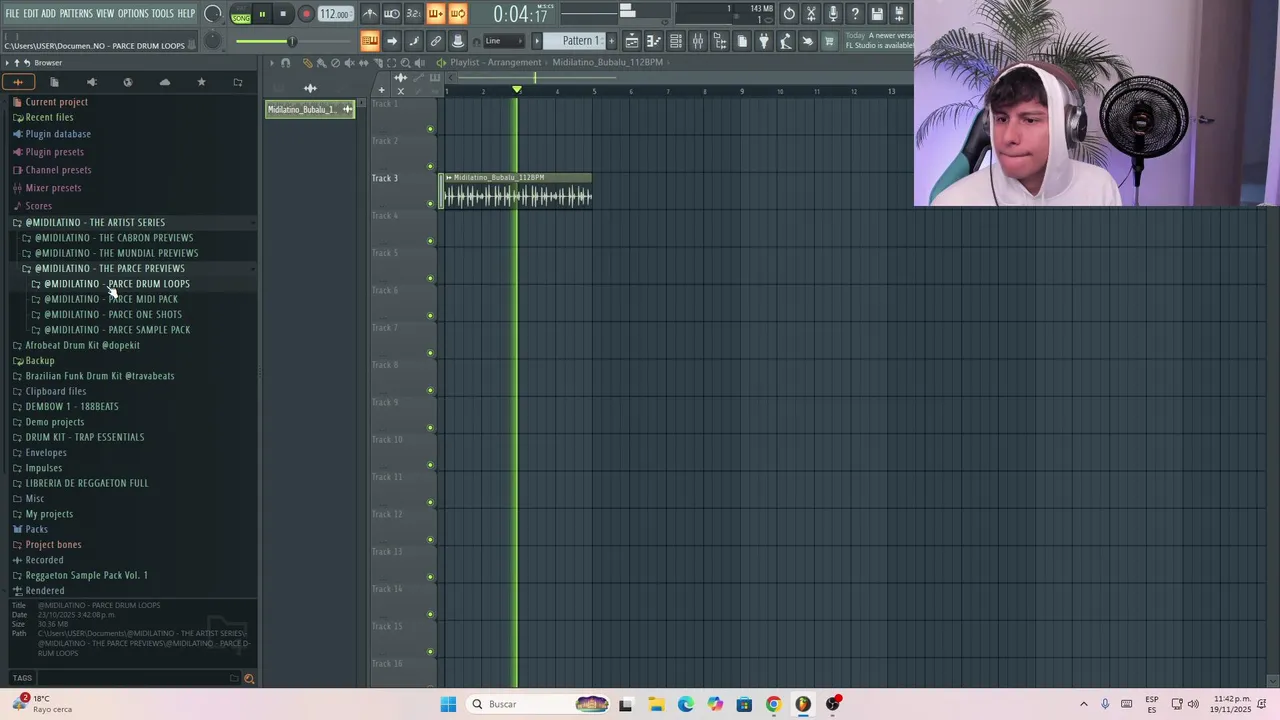The width and height of the screenshot is (1280, 720).
Task: Select the playlist Zoom tool
Action: coord(405,63)
